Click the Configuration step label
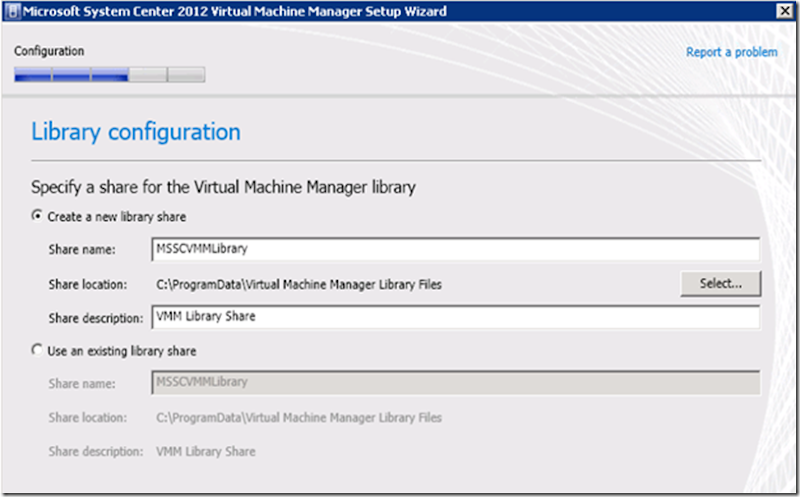Image resolution: width=800 pixels, height=497 pixels. [49, 51]
